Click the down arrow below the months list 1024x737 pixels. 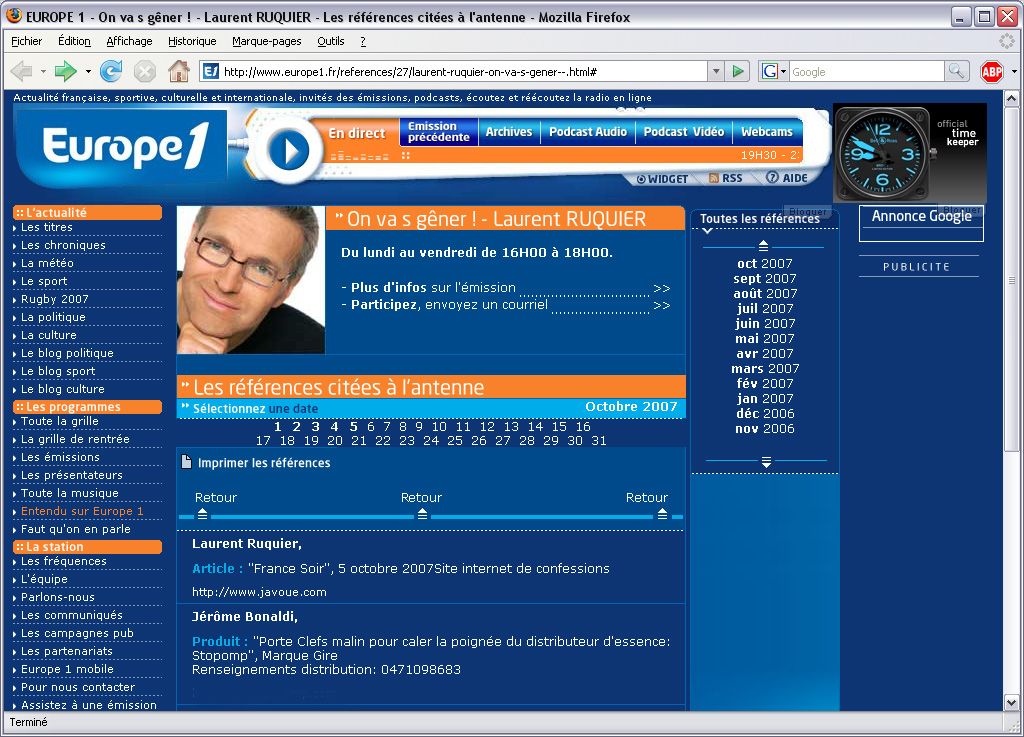pos(766,462)
